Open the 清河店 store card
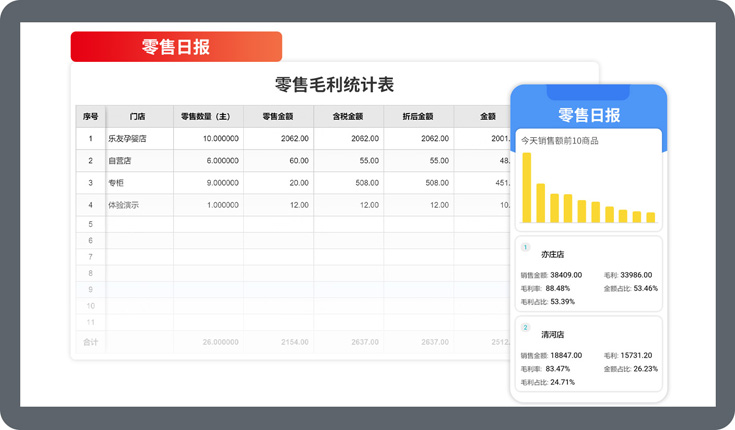The width and height of the screenshot is (735, 430). (588, 355)
